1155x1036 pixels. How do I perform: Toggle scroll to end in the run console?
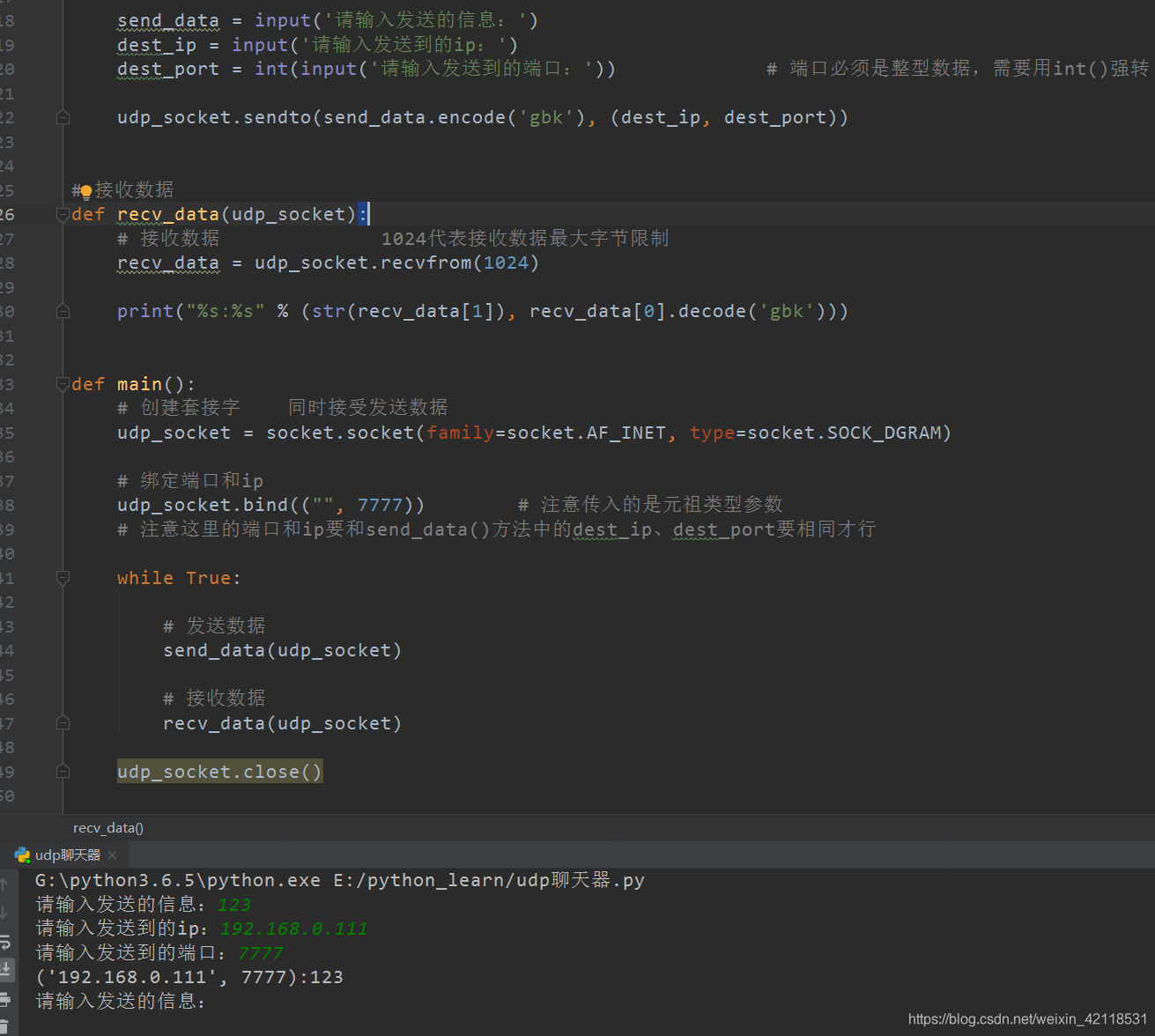pos(5,970)
